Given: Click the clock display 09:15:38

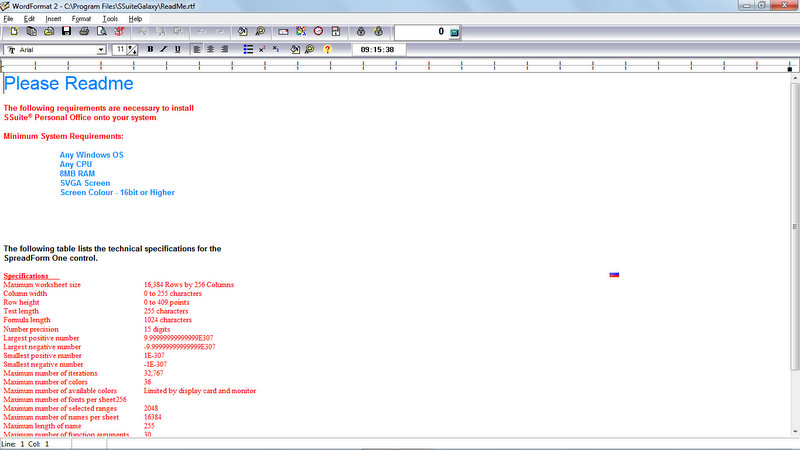Looking at the screenshot, I should pyautogui.click(x=378, y=49).
